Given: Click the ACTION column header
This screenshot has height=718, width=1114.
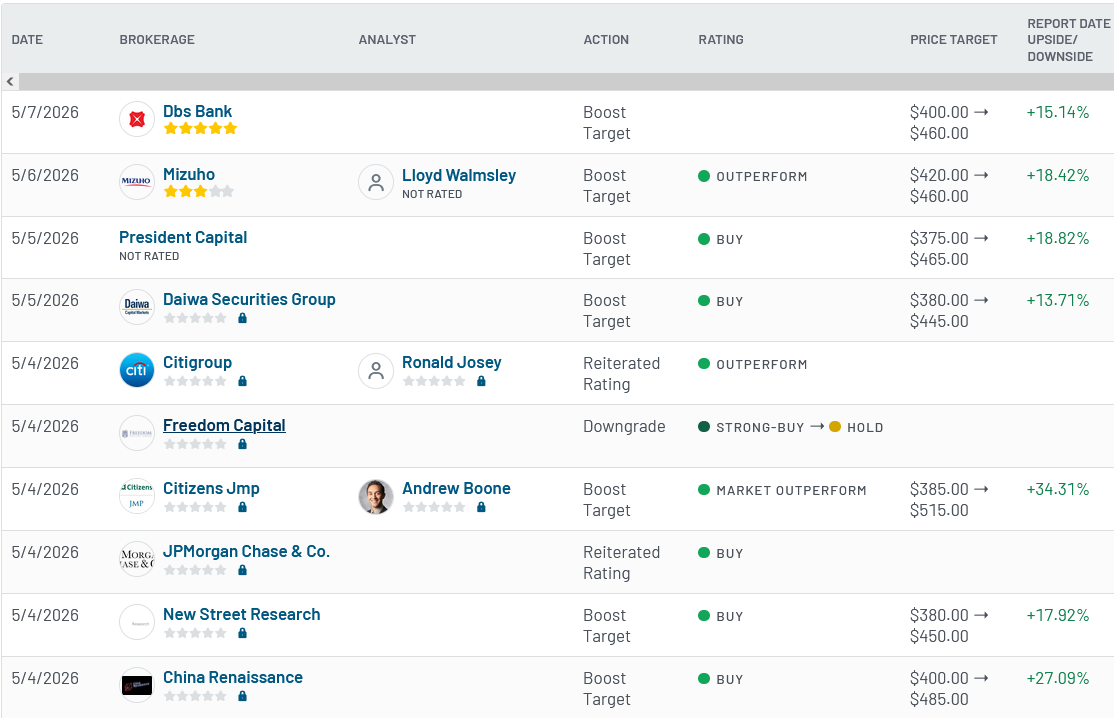Looking at the screenshot, I should (606, 40).
